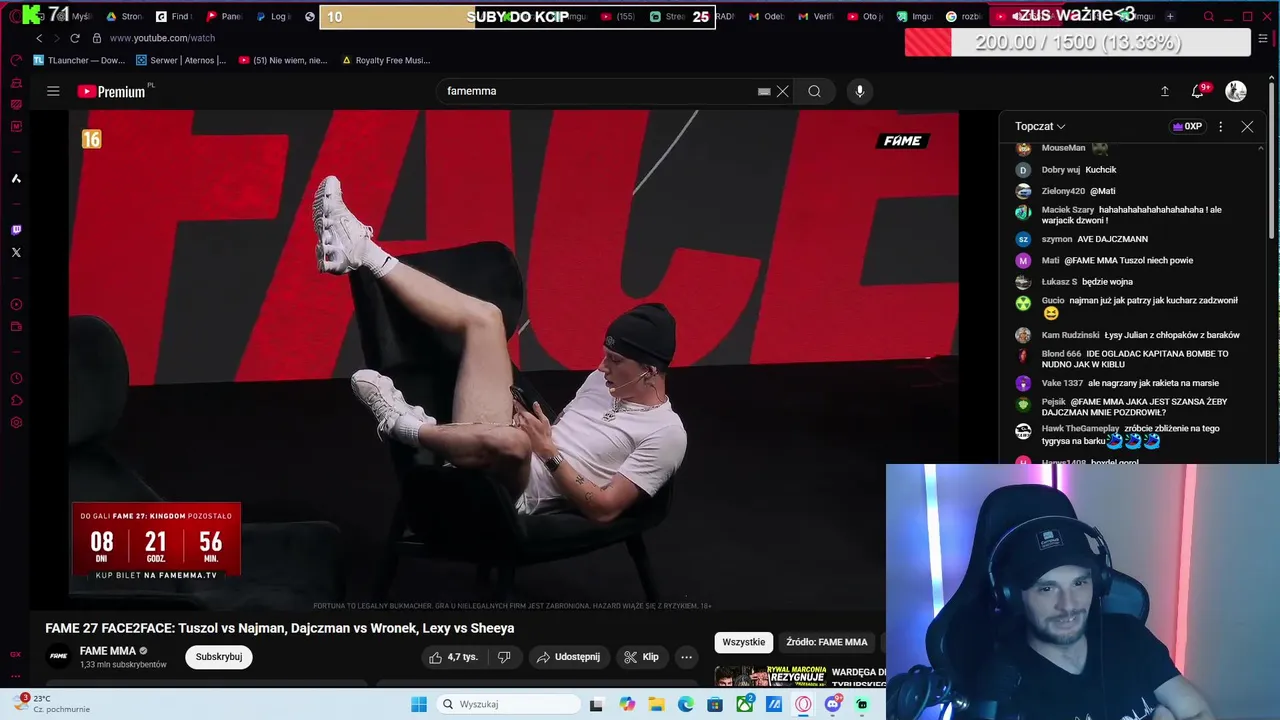Open the sidebar player icon

tap(16, 305)
